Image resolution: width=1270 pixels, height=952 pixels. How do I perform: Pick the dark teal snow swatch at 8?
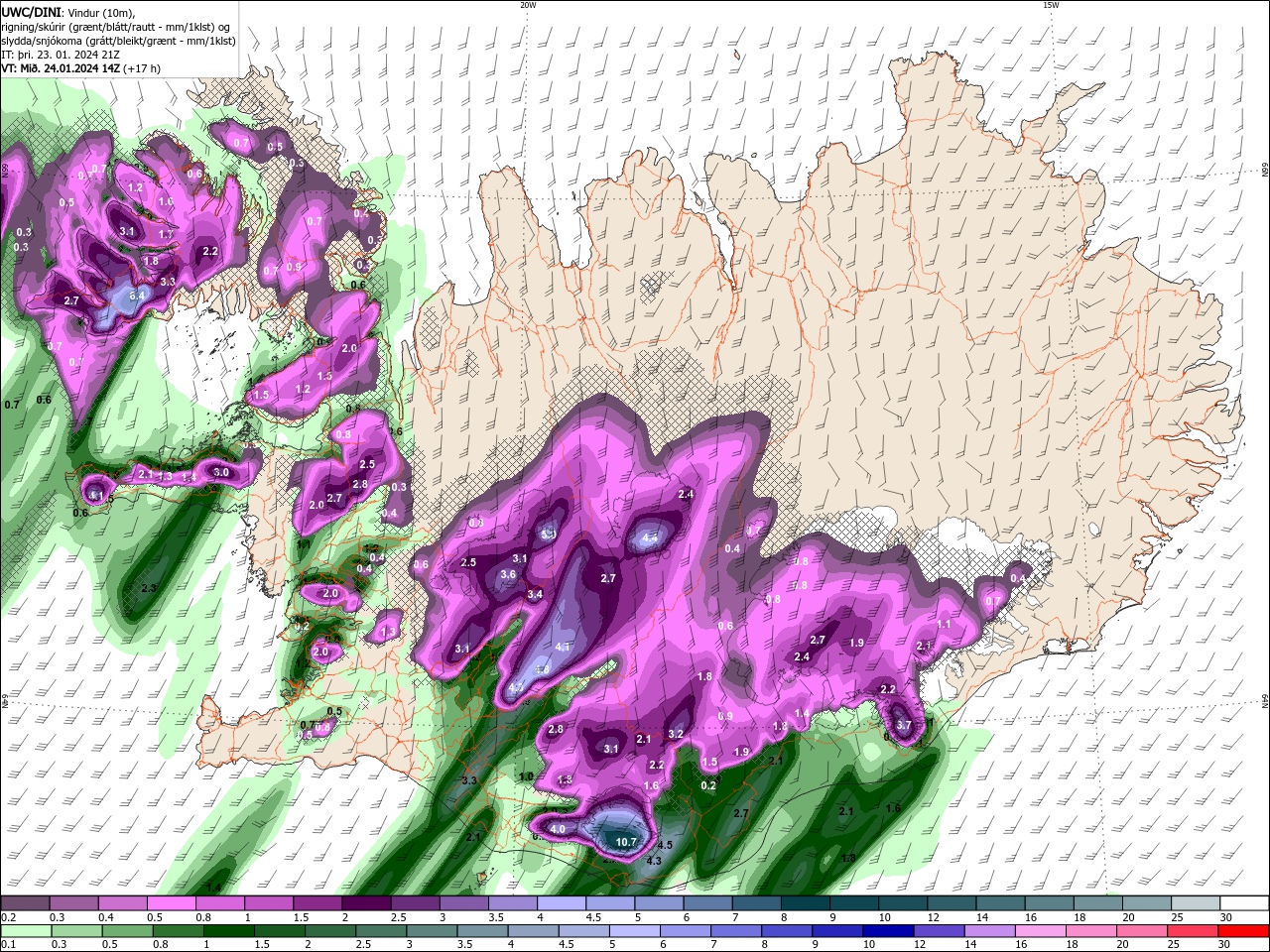[x=807, y=903]
